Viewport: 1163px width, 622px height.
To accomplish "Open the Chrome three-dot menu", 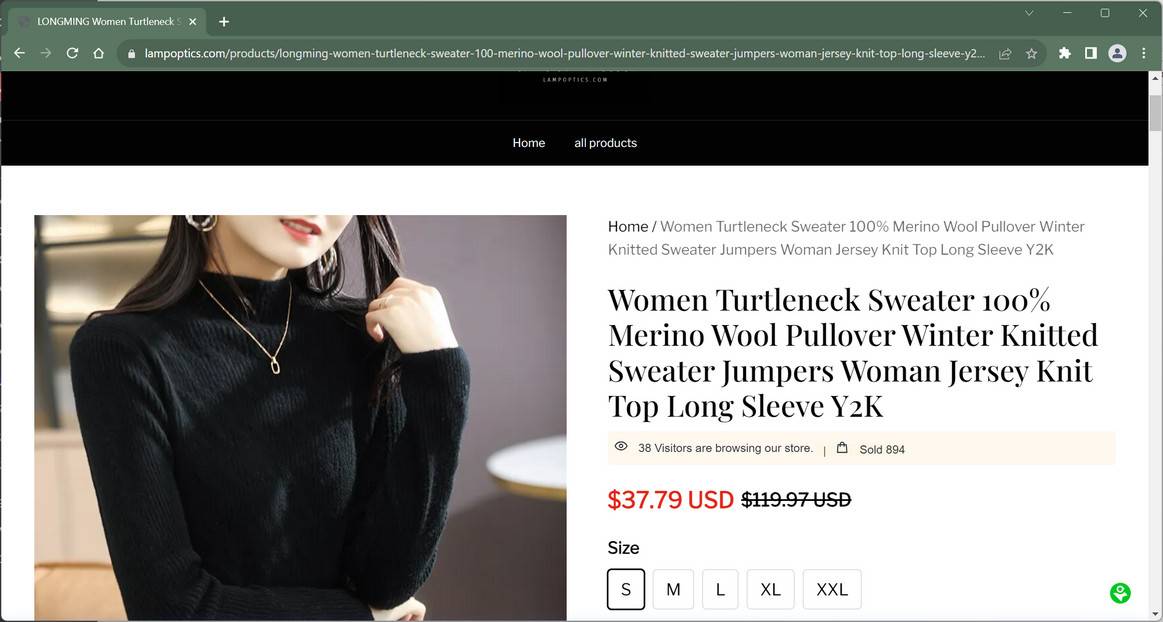I will coord(1144,53).
